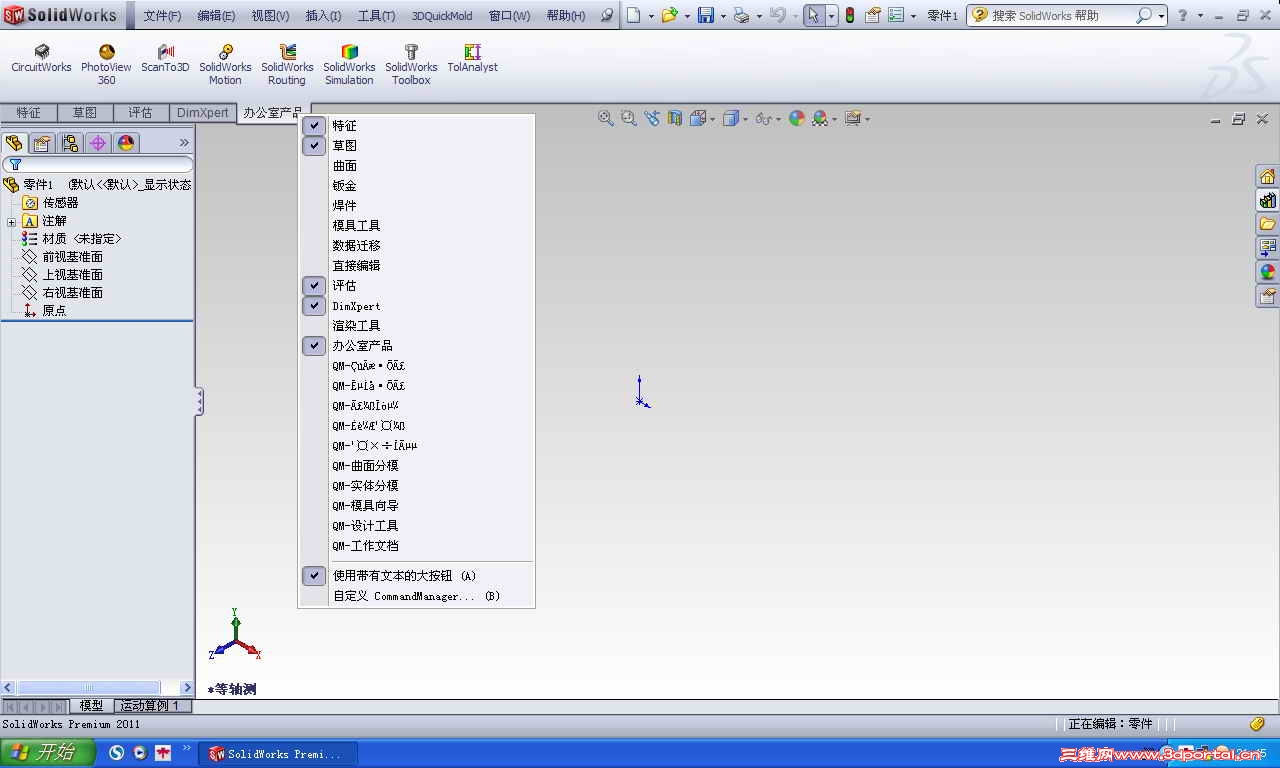Select 材质 <未指定> in the tree
This screenshot has height=768, width=1280.
point(71,239)
